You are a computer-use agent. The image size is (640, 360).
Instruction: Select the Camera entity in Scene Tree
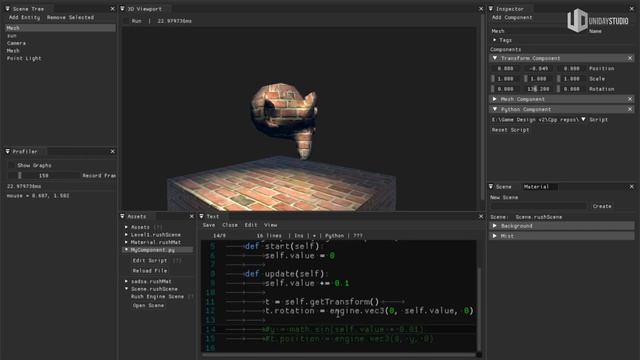click(16, 43)
